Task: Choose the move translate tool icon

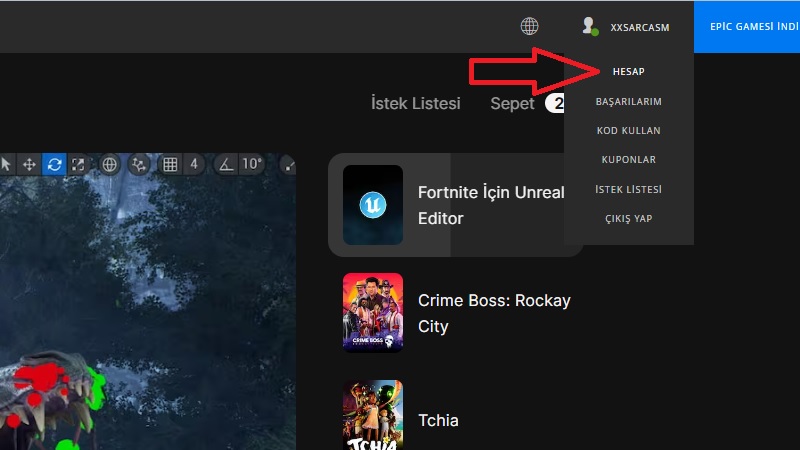Action: pos(29,164)
